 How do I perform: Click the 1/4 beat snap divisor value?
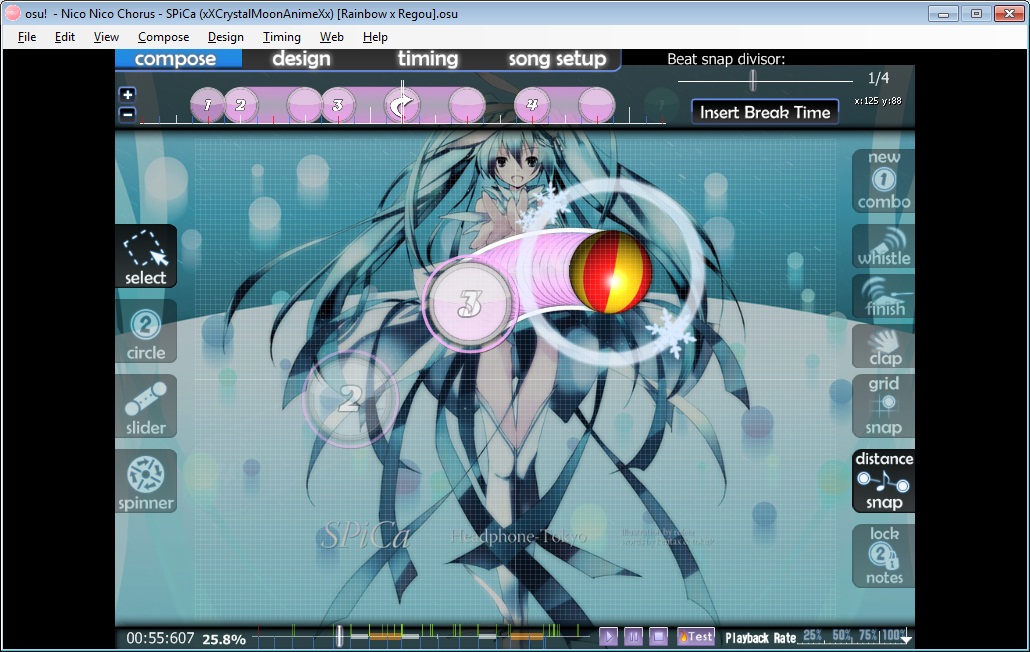pos(878,78)
